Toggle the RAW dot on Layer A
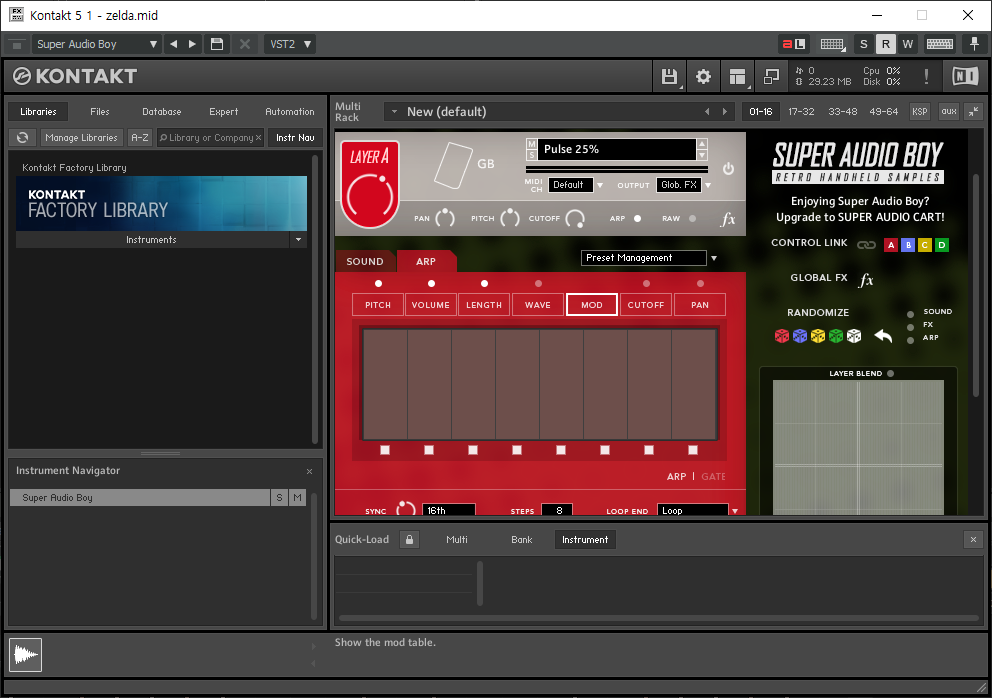 point(692,219)
